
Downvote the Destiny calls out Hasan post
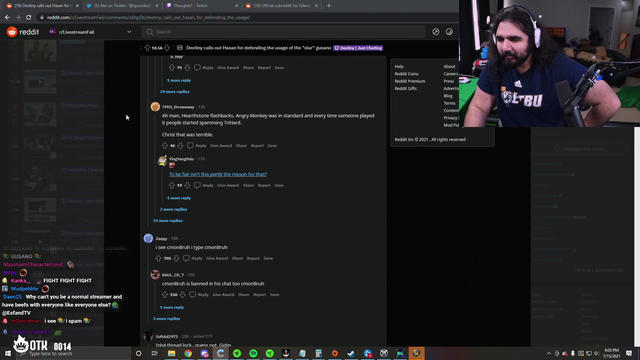click(167, 48)
